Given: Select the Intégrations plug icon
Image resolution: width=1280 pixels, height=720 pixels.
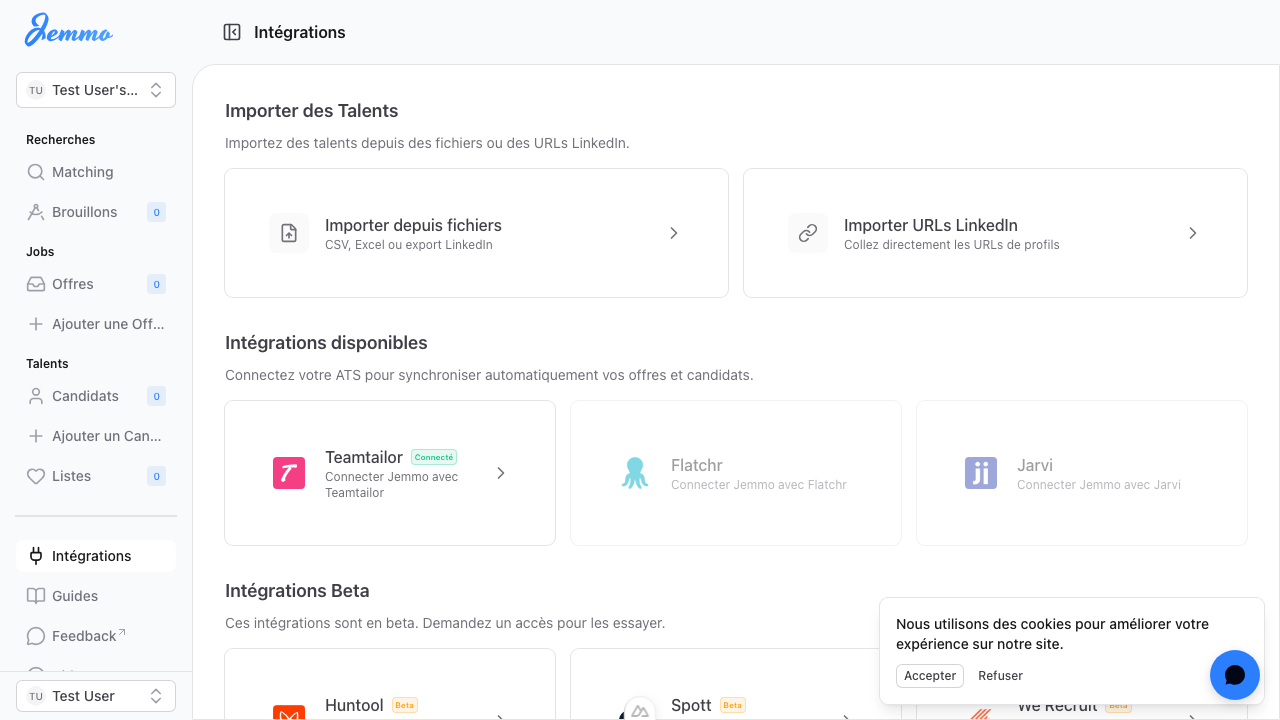Looking at the screenshot, I should pos(34,555).
